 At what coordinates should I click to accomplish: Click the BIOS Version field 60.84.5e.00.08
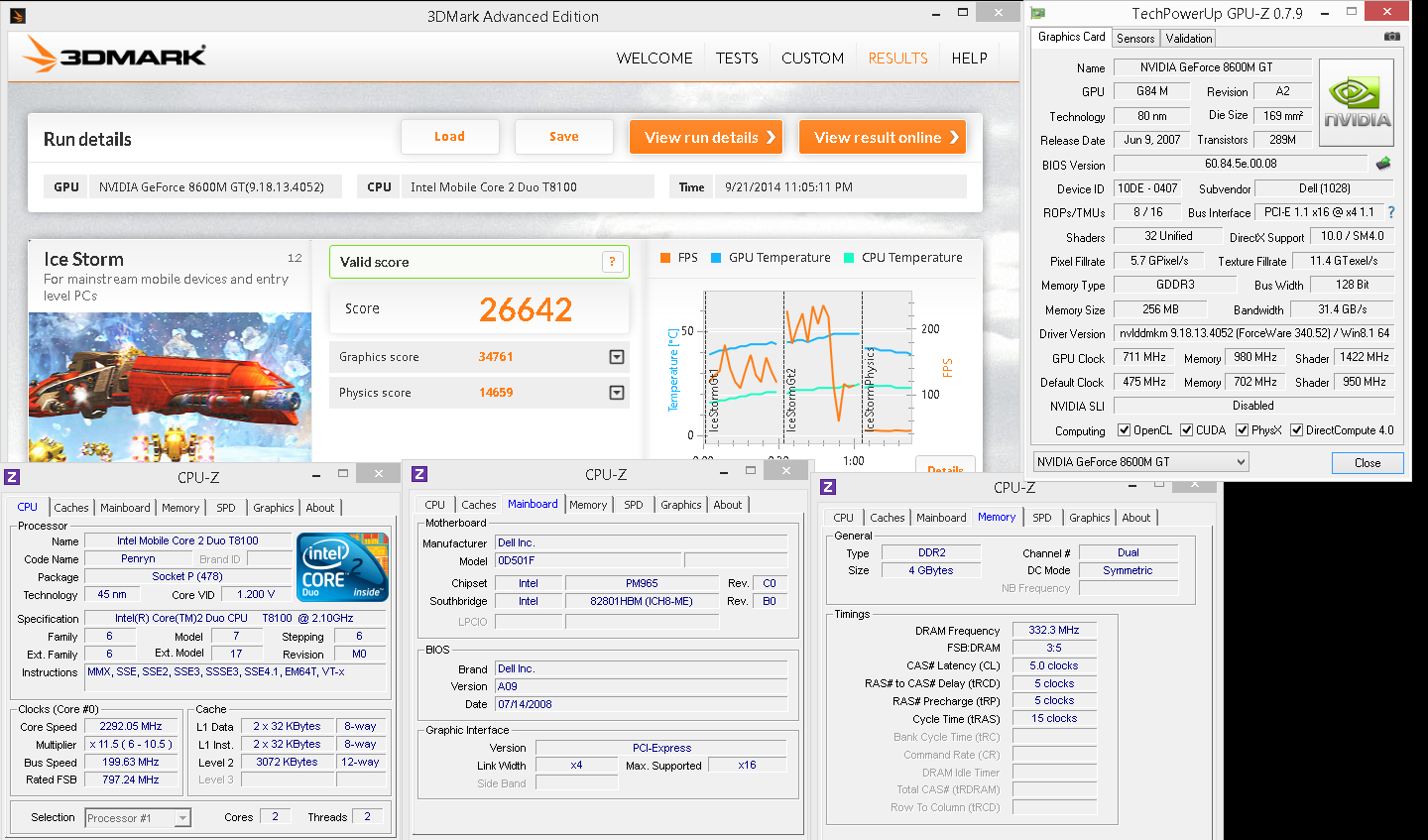pyautogui.click(x=1241, y=164)
